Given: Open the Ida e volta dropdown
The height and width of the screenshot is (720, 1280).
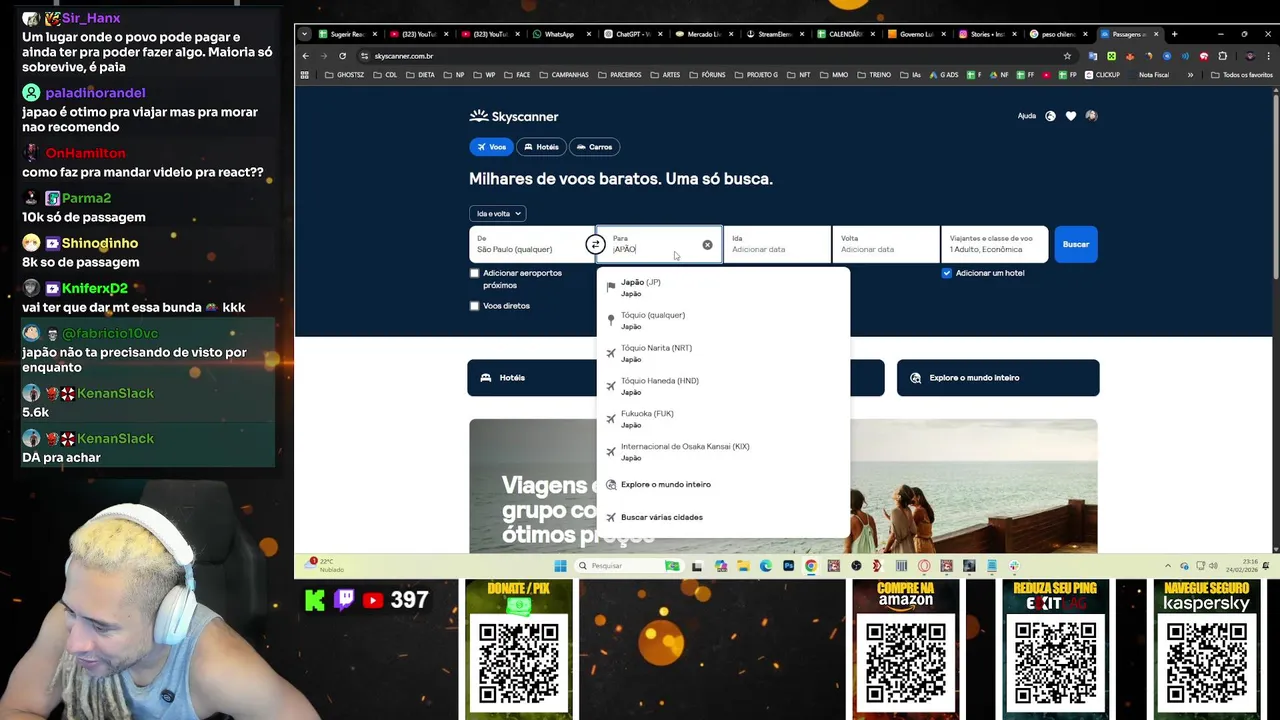Looking at the screenshot, I should click(497, 213).
